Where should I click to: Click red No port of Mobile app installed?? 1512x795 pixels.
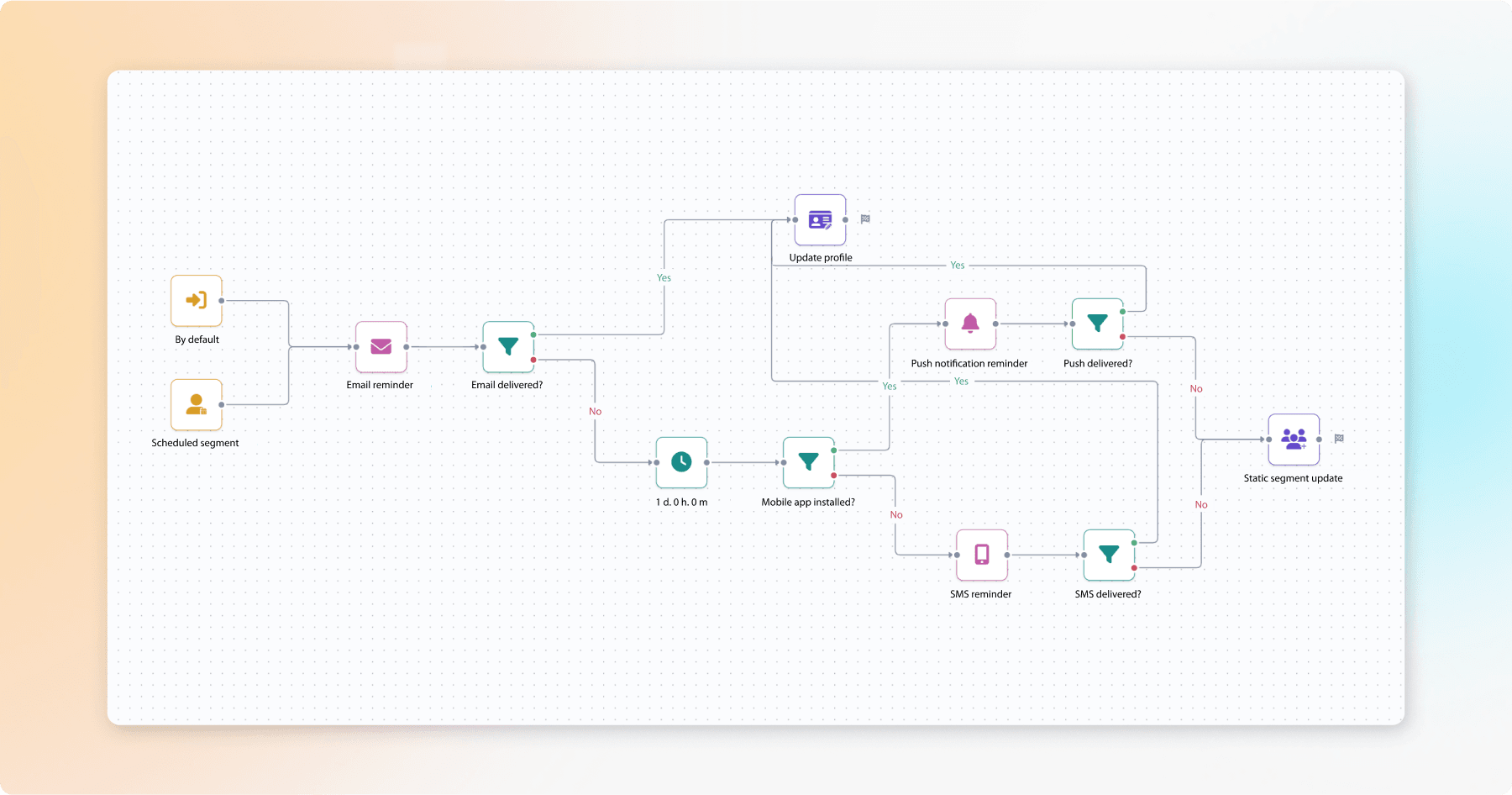[833, 476]
